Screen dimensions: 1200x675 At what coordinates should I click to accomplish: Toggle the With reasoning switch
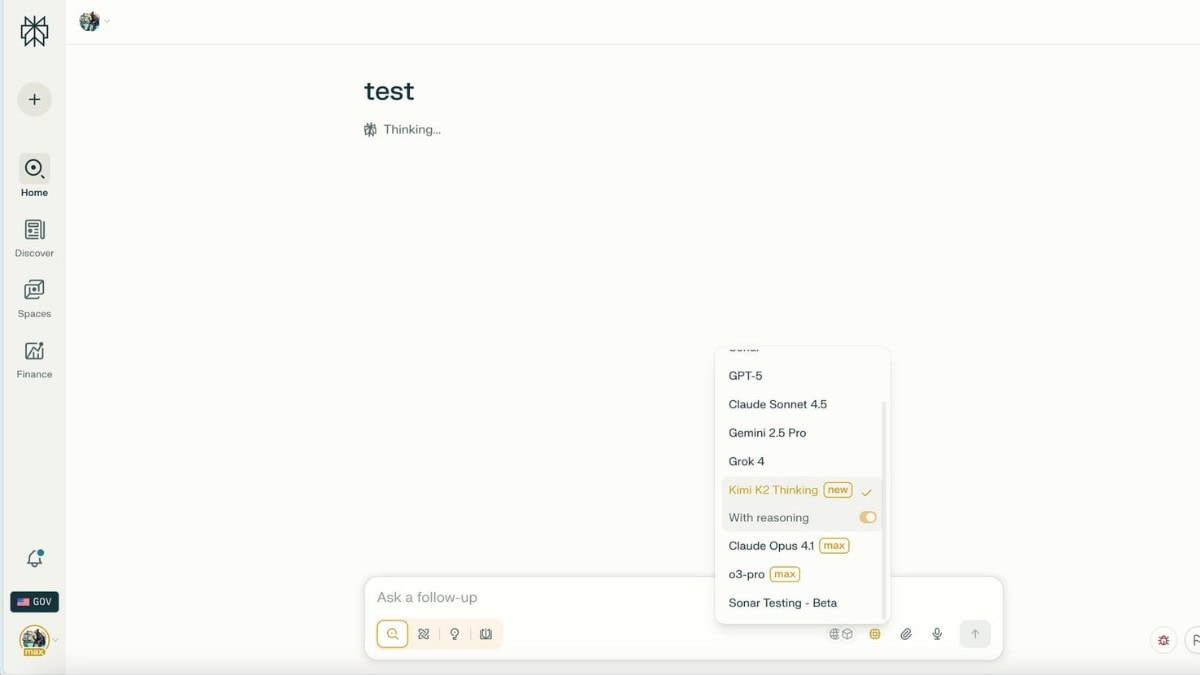click(867, 518)
